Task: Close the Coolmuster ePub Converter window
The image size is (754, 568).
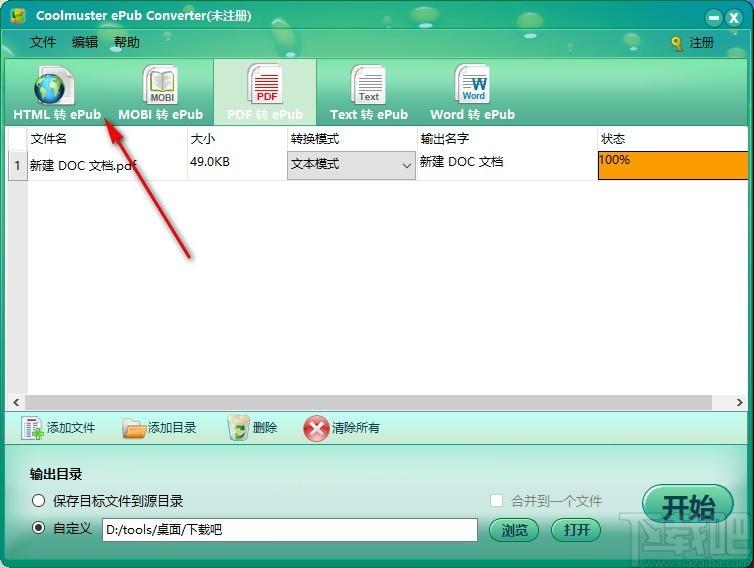Action: click(734, 18)
